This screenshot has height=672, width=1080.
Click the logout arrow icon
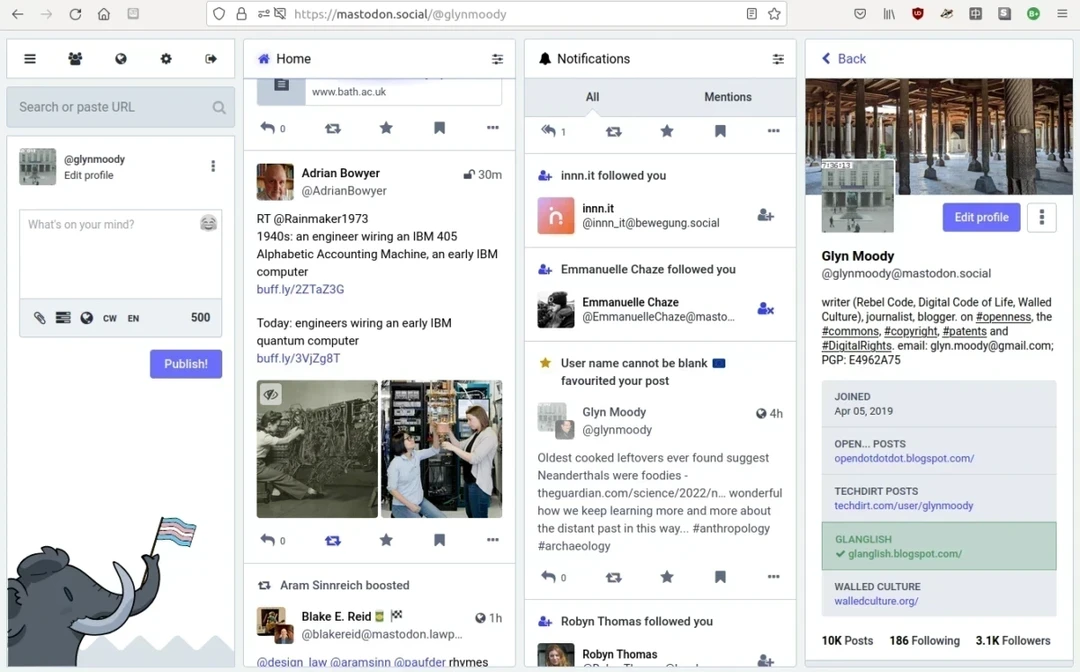coord(211,59)
